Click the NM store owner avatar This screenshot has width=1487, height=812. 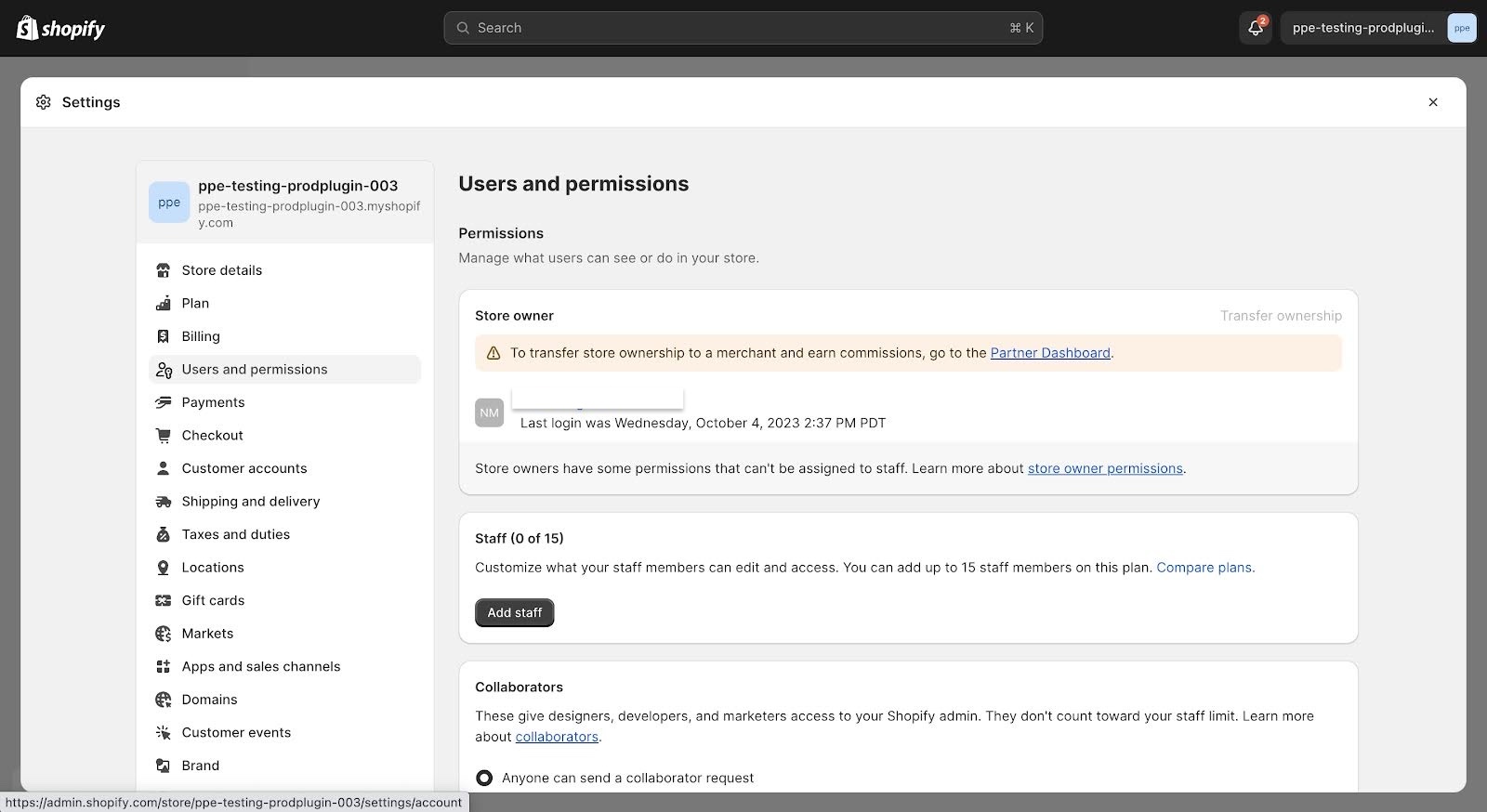pyautogui.click(x=489, y=413)
